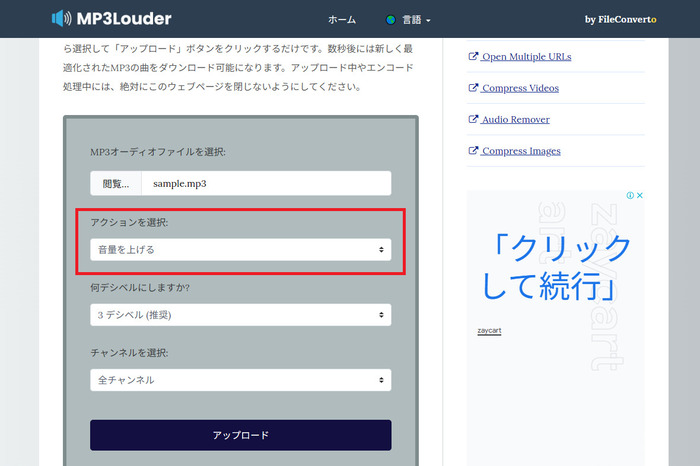This screenshot has width=700, height=466.
Task: Go to ホーム in the navigation bar
Action: 342,20
